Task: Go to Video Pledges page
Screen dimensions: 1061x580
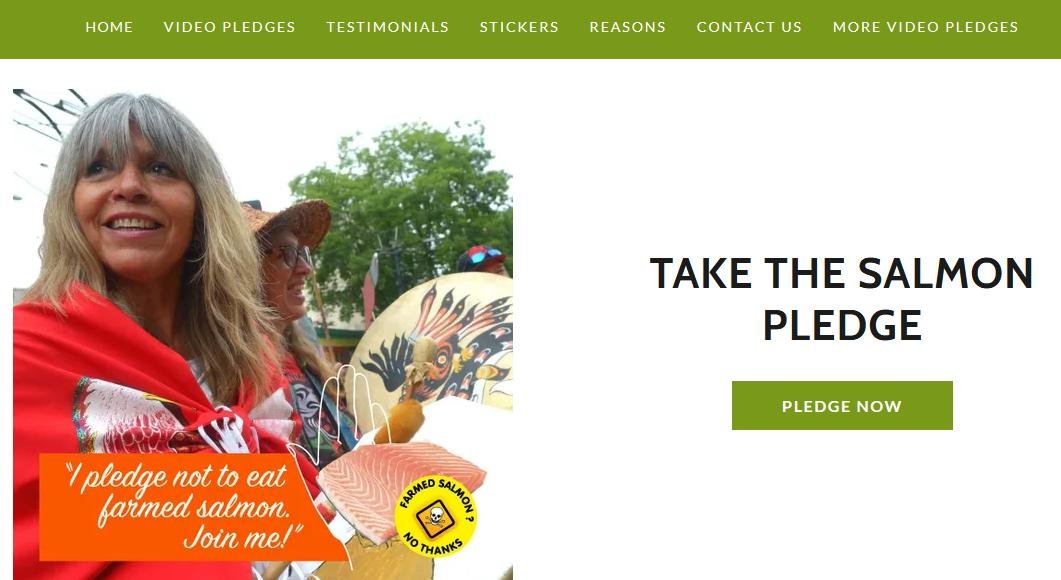Action: [229, 27]
